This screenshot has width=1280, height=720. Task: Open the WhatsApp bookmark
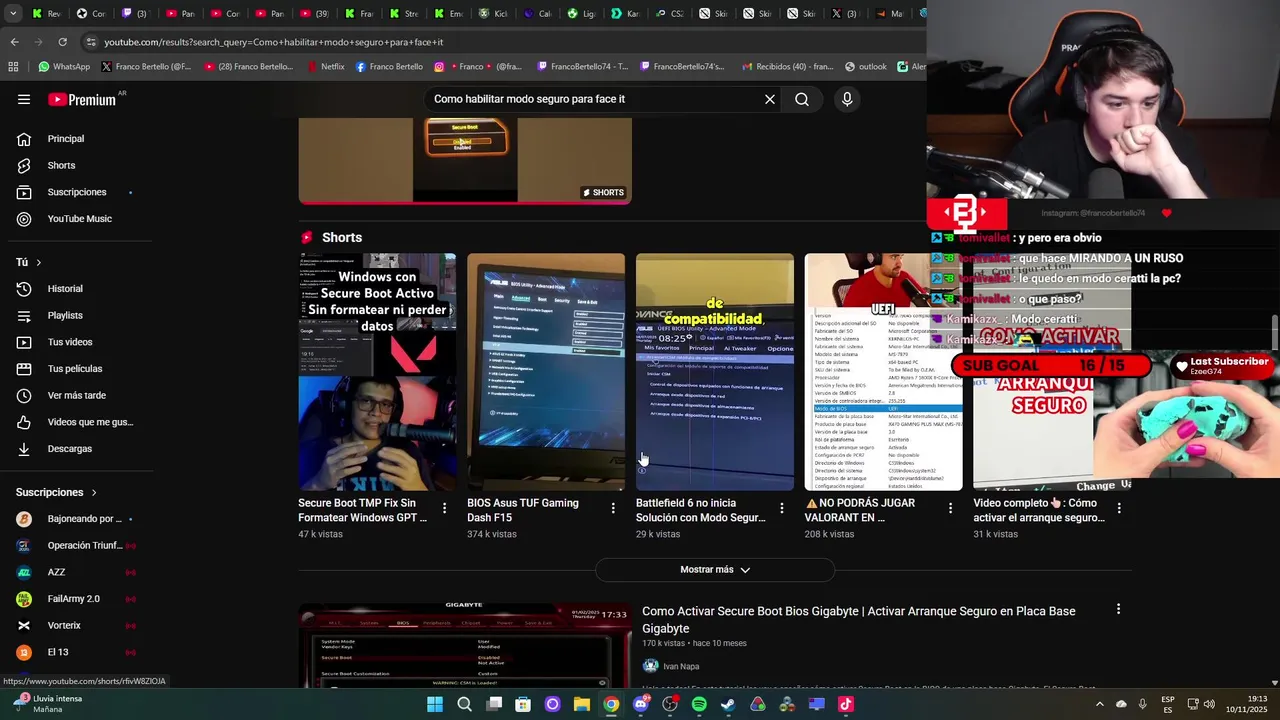click(64, 67)
